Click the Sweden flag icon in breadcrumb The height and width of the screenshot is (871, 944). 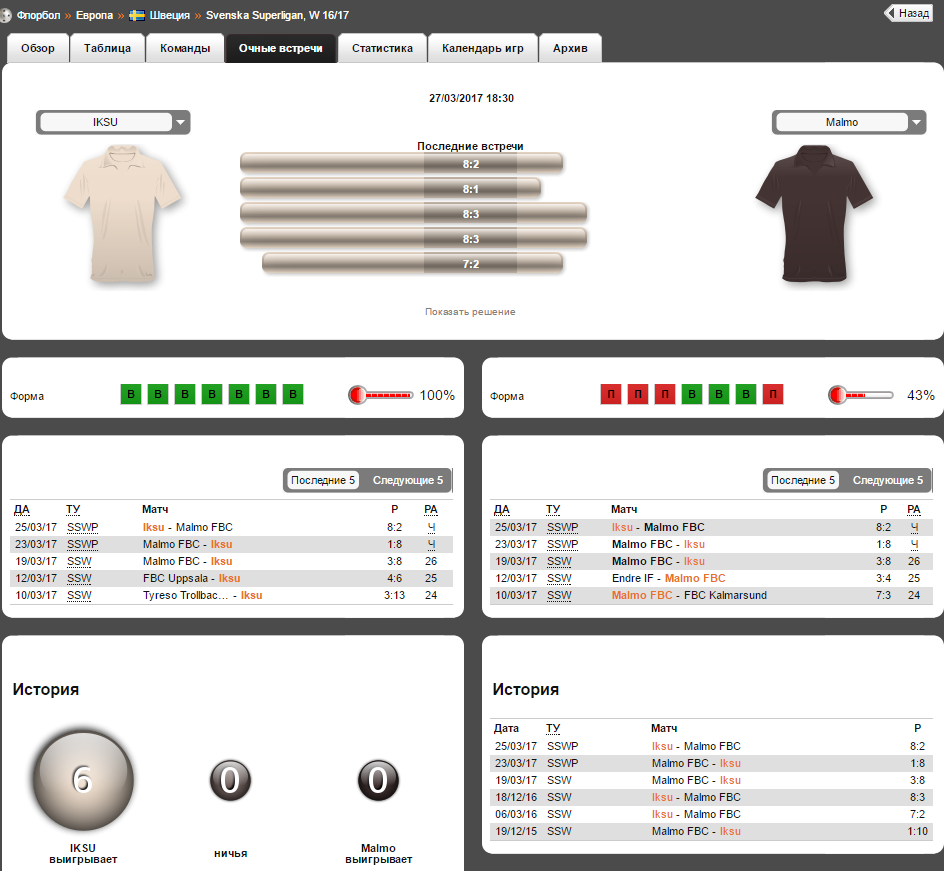(x=137, y=15)
